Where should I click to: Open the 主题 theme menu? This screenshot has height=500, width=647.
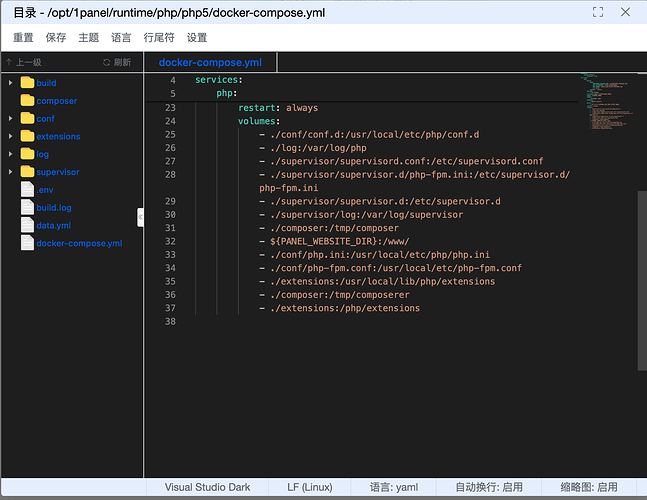tap(89, 38)
